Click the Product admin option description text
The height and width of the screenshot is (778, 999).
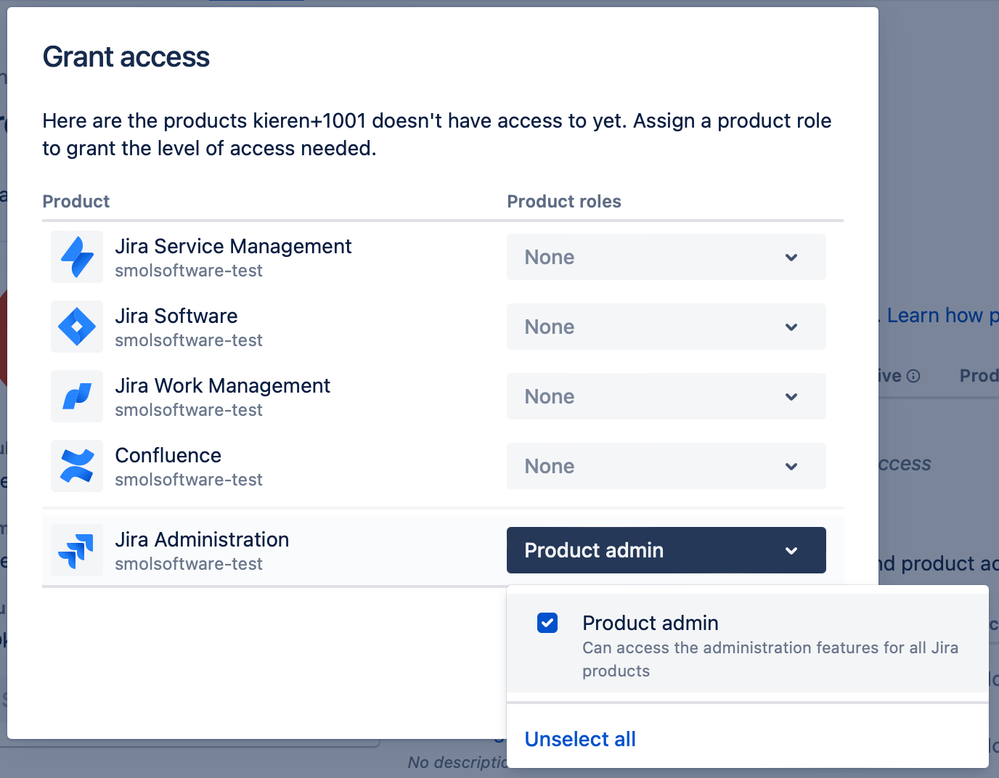[770, 659]
